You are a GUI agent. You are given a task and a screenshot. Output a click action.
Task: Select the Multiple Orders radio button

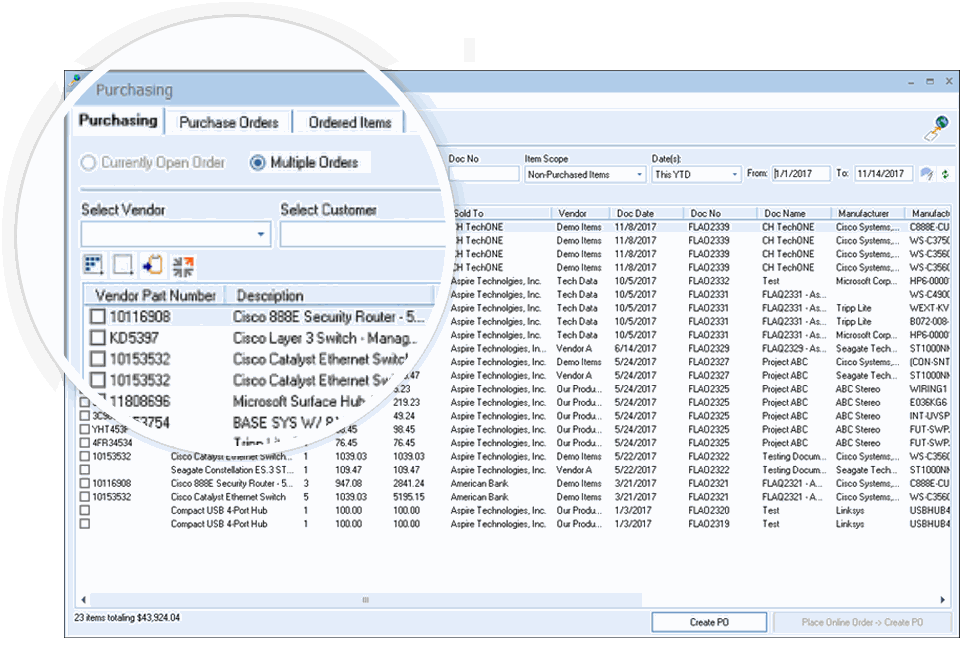pyautogui.click(x=258, y=163)
